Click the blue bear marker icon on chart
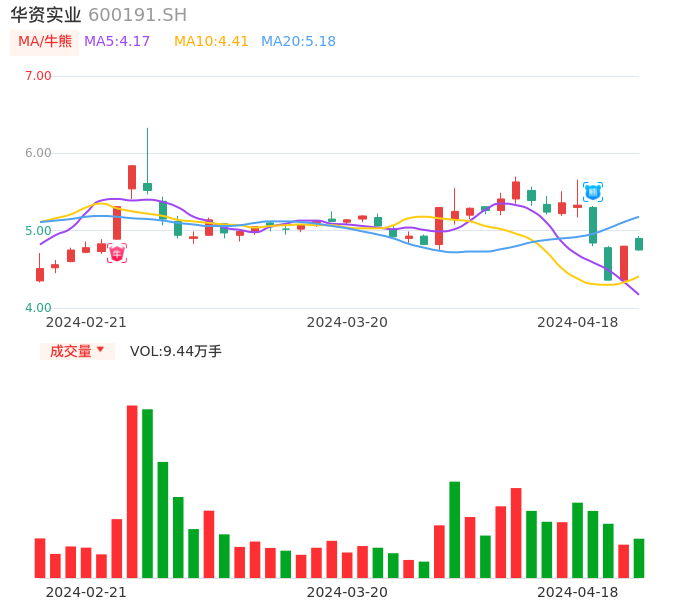Viewport: 686px width, 606px height. [x=593, y=191]
